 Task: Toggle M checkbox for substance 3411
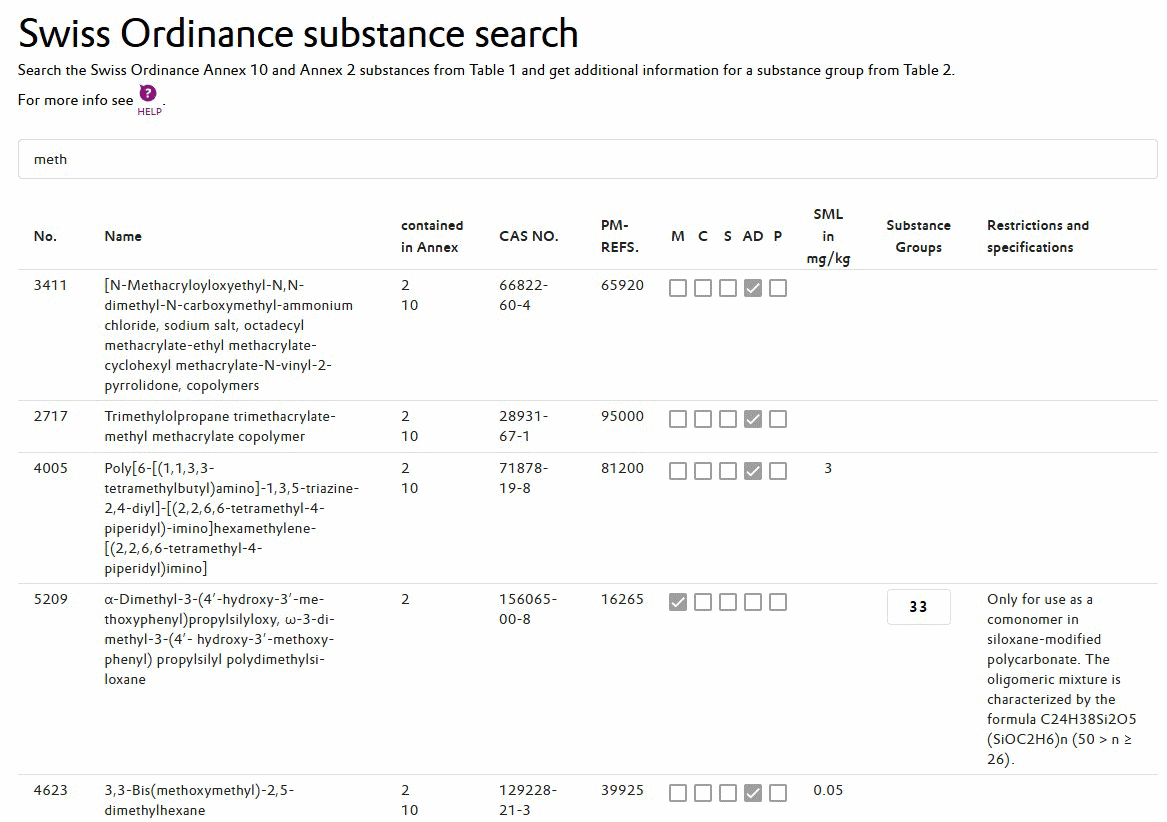pos(677,288)
